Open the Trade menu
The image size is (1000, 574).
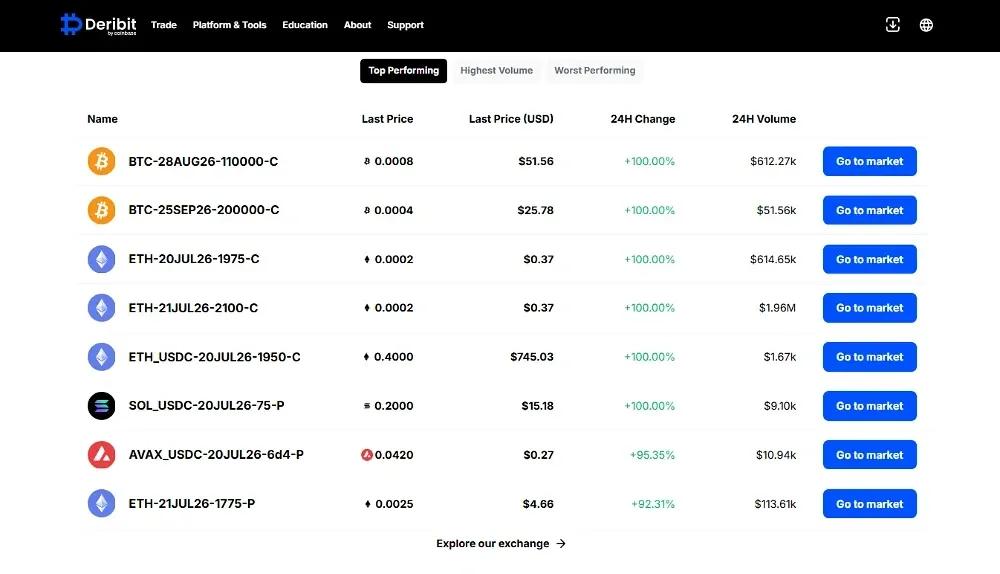tap(164, 25)
